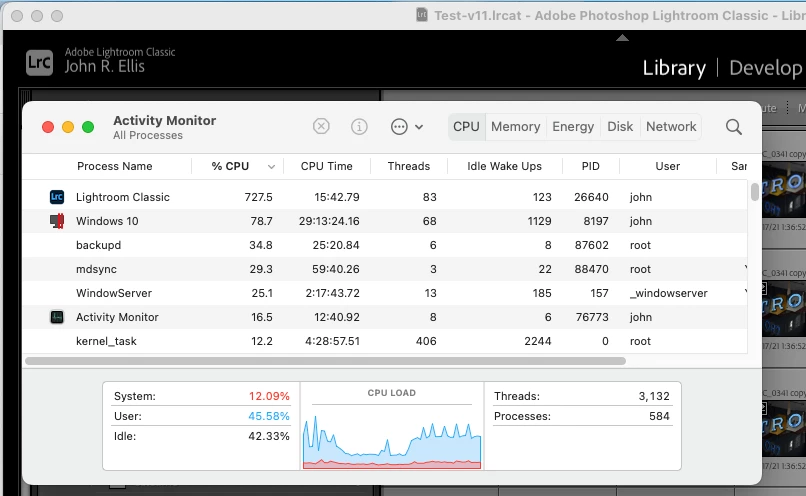This screenshot has height=496, width=806.
Task: Close the Activity Monitor window with the red button
Action: (x=48, y=127)
